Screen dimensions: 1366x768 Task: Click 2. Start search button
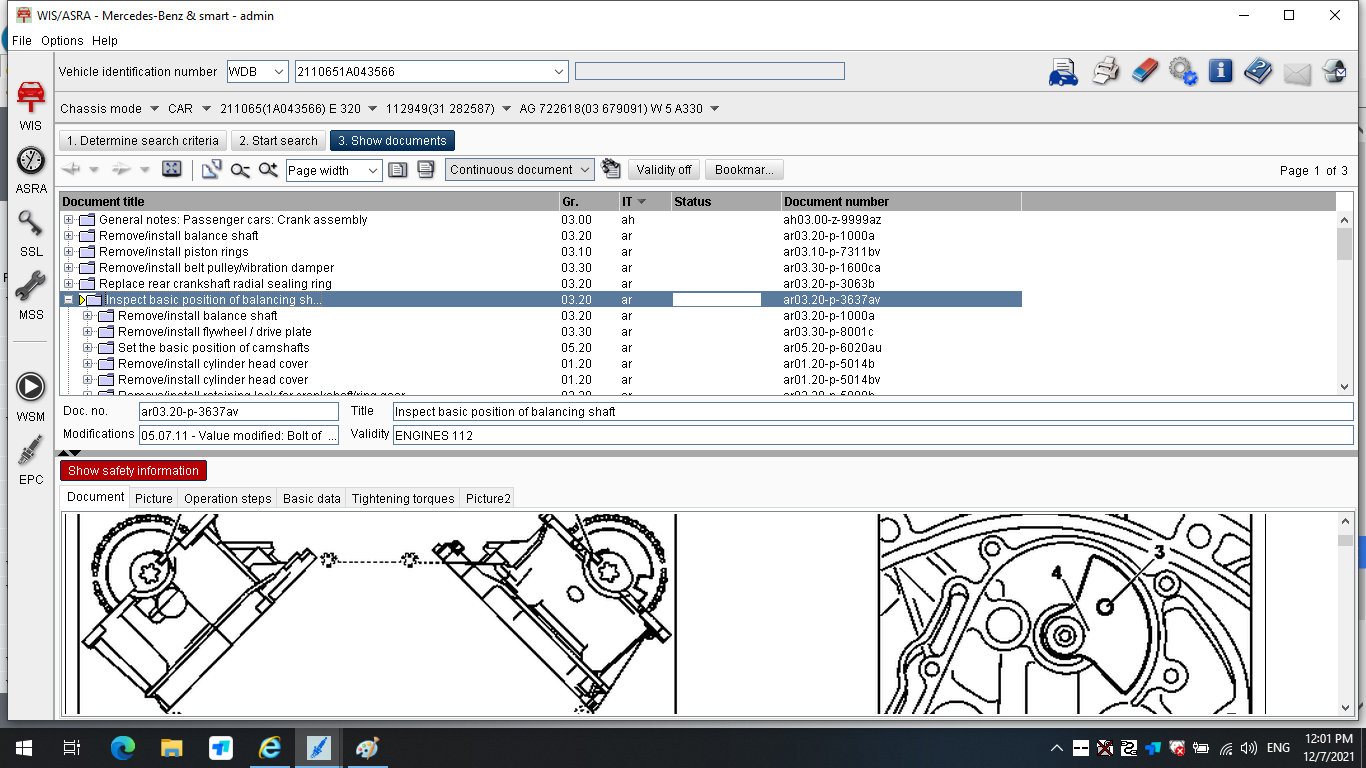[x=277, y=141]
